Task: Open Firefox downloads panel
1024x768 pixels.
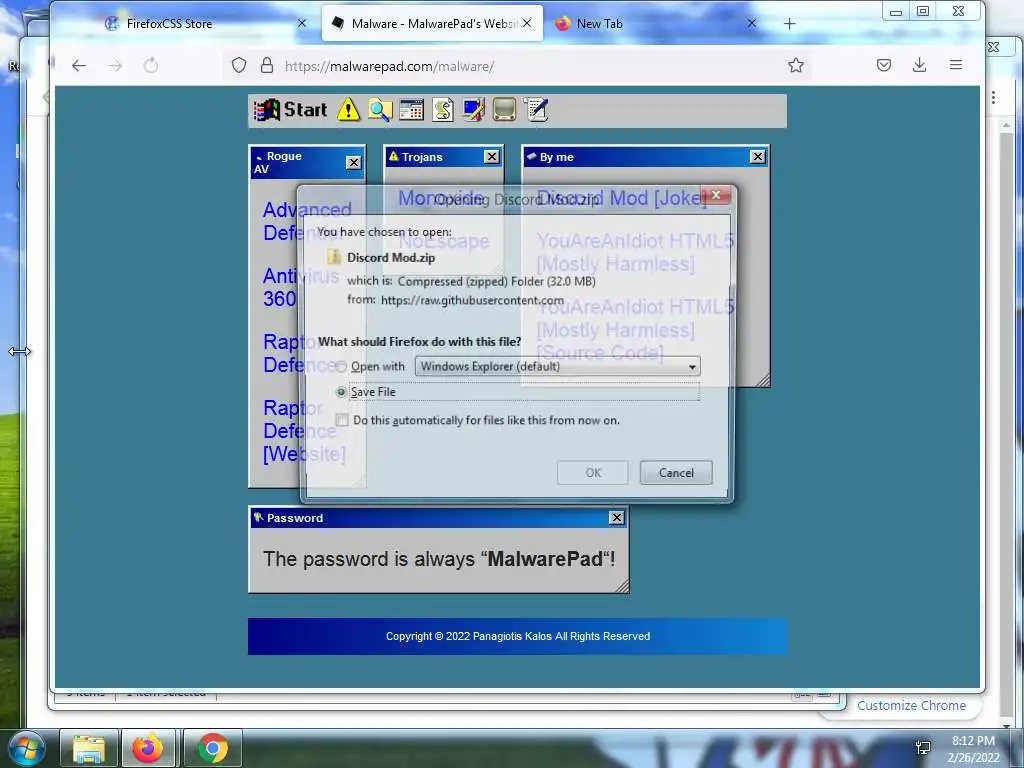Action: coord(920,65)
